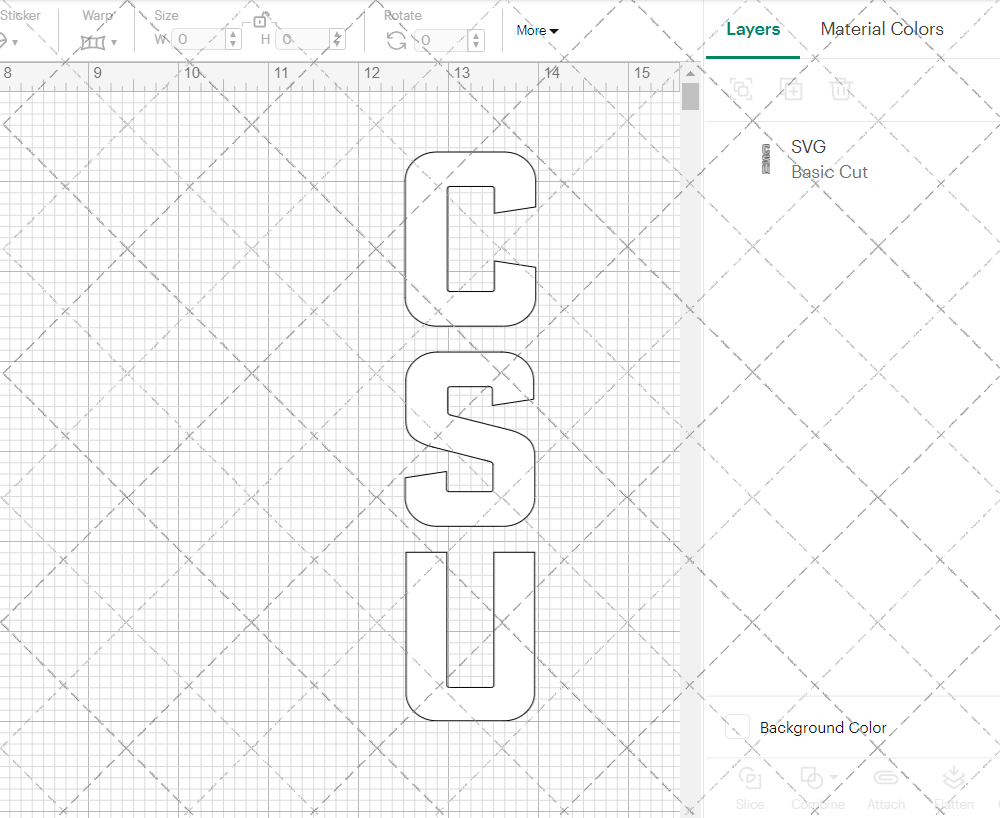This screenshot has width=1000, height=818.
Task: Open the More dropdown menu
Action: [x=537, y=31]
